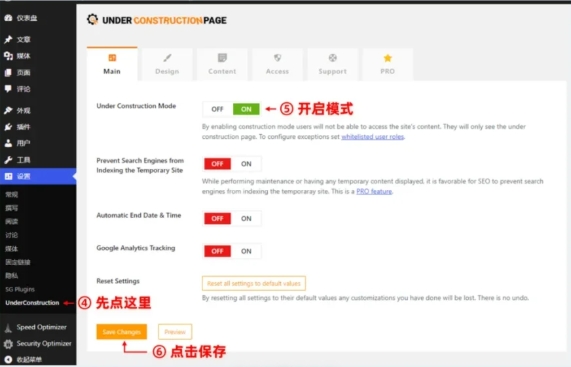Open the Speed Optimizer sidebar icon
Image resolution: width=571 pixels, height=367 pixels.
[8, 327]
